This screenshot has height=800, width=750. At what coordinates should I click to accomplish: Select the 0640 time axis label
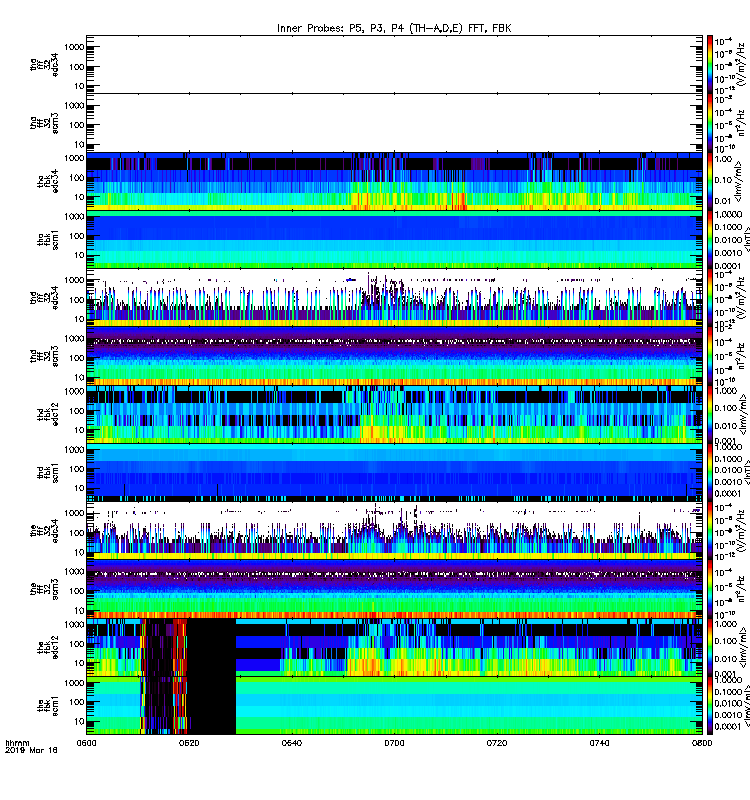click(292, 743)
